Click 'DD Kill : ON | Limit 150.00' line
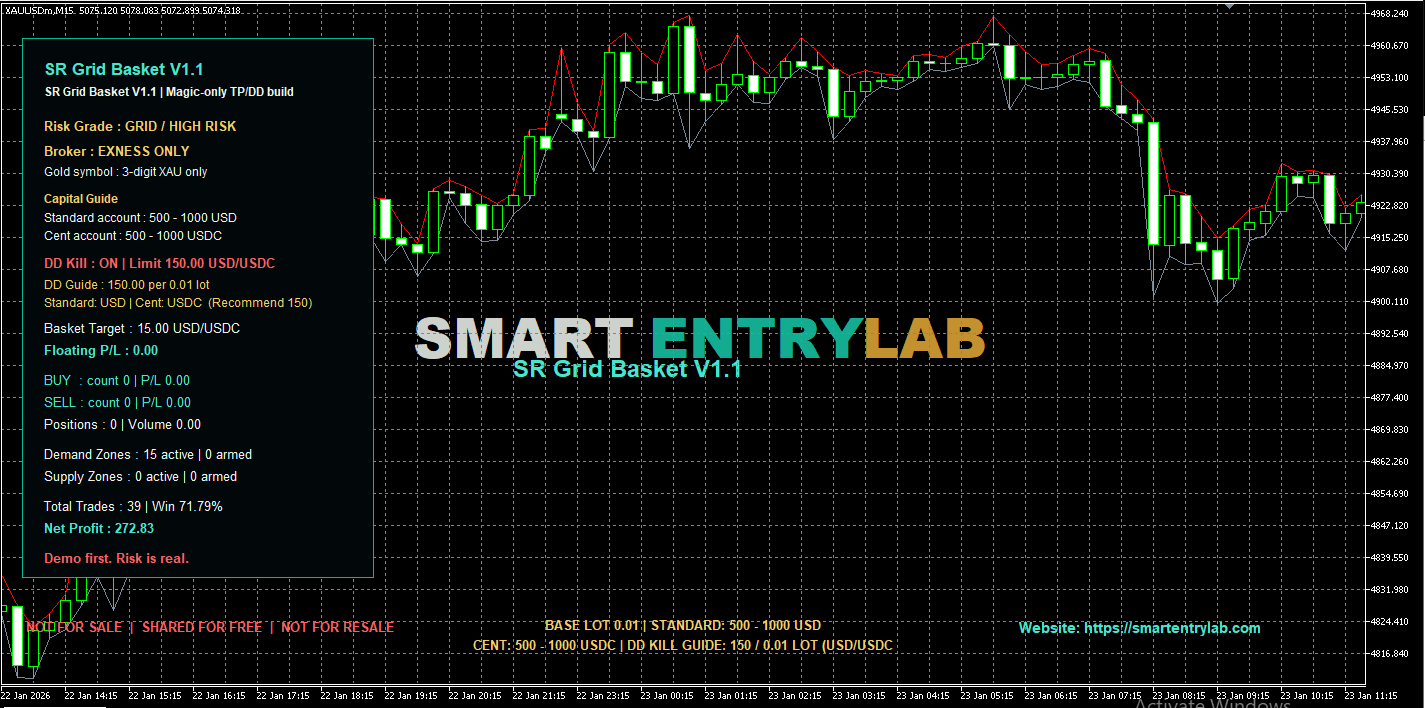 click(x=159, y=264)
